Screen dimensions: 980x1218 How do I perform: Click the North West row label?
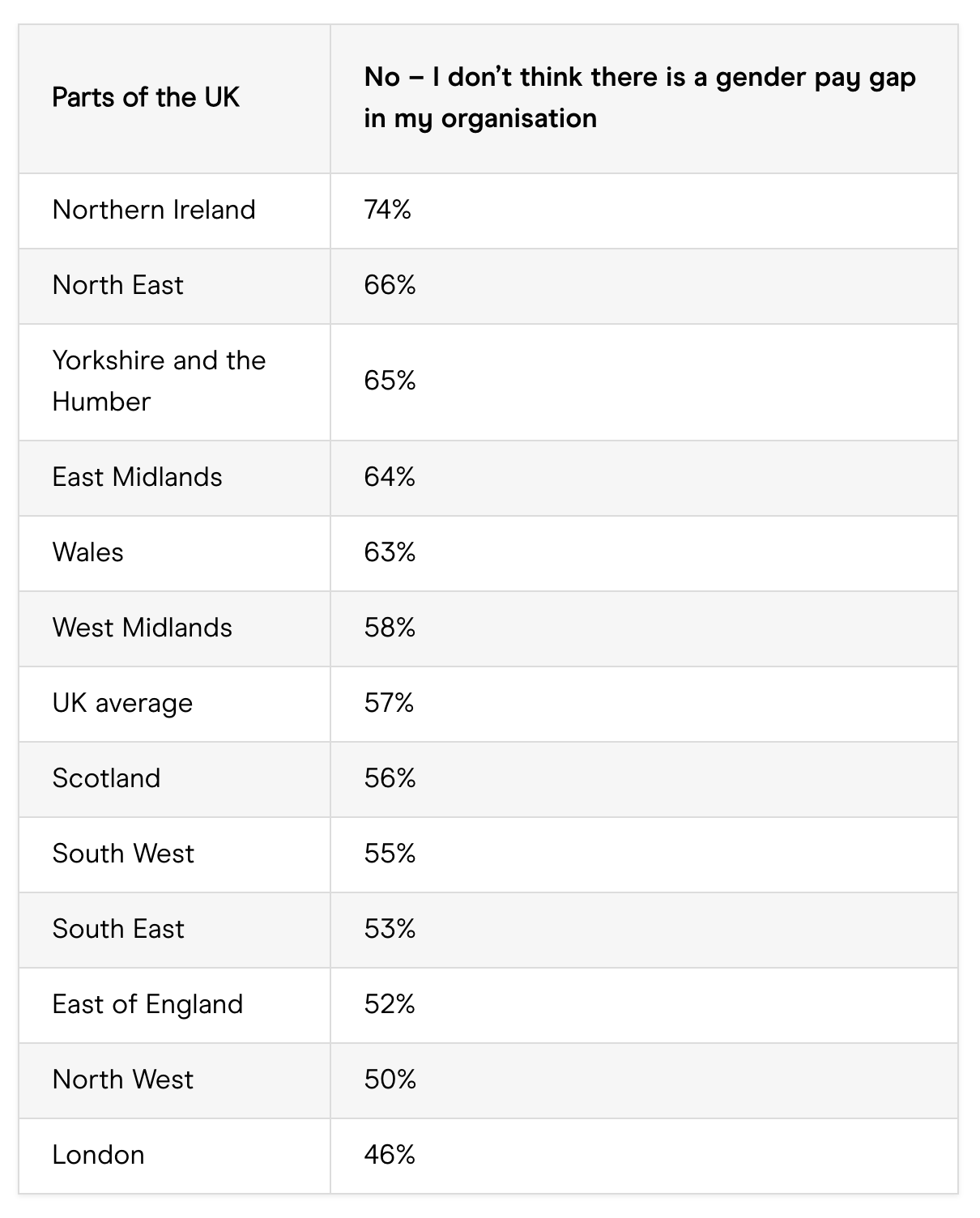(x=123, y=1080)
